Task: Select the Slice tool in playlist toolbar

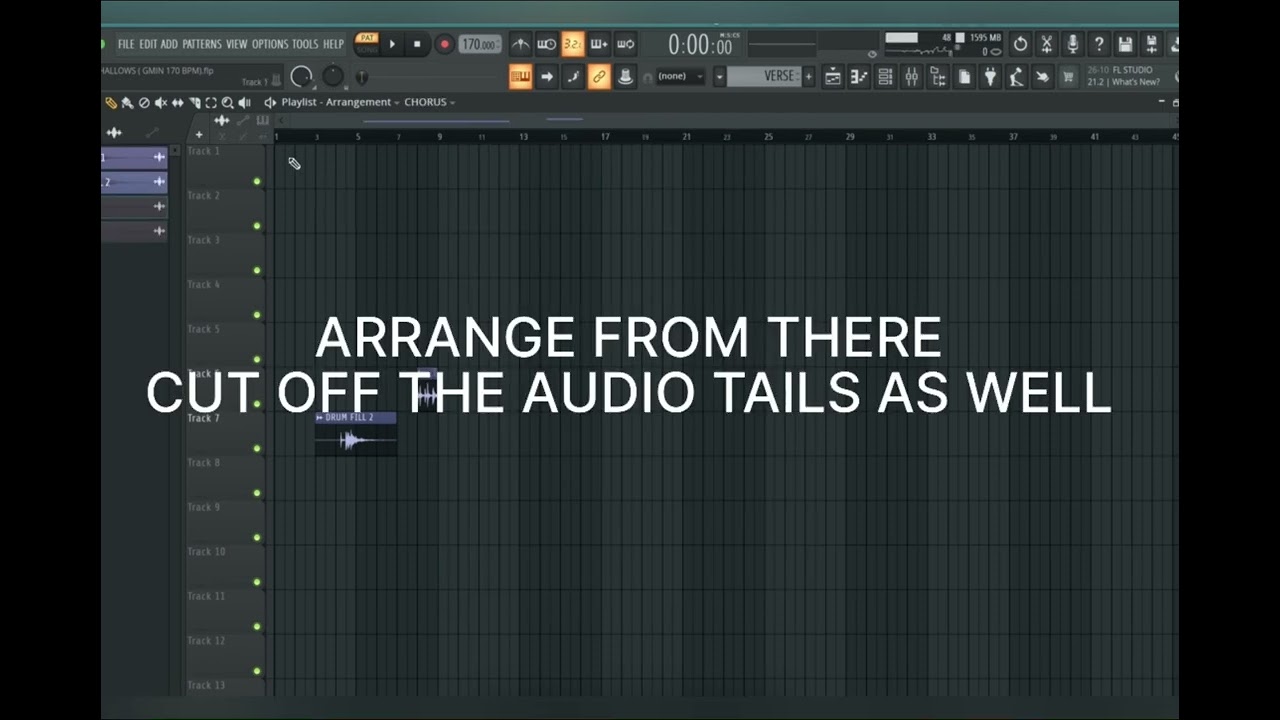Action: point(195,103)
